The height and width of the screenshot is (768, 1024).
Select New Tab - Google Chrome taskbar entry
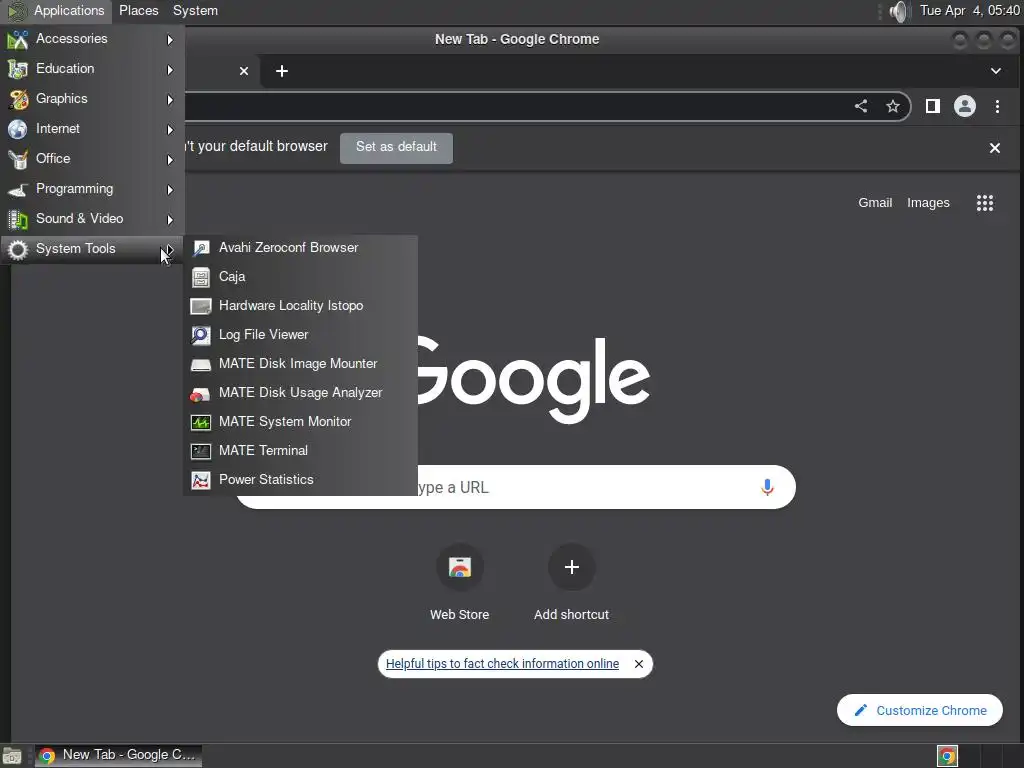tap(118, 756)
